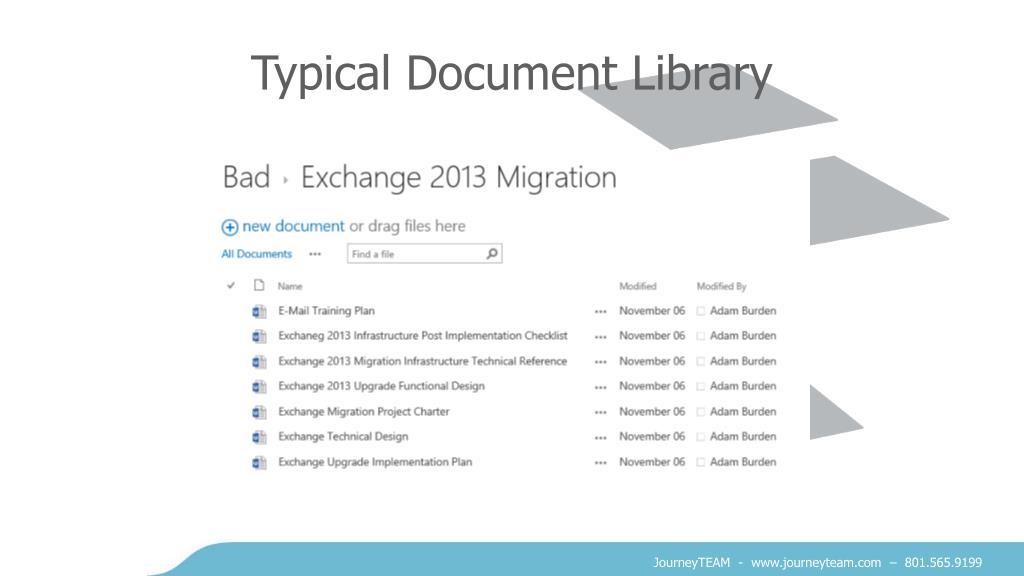Image resolution: width=1024 pixels, height=576 pixels.
Task: Sort by the Modified column header
Action: (x=637, y=286)
